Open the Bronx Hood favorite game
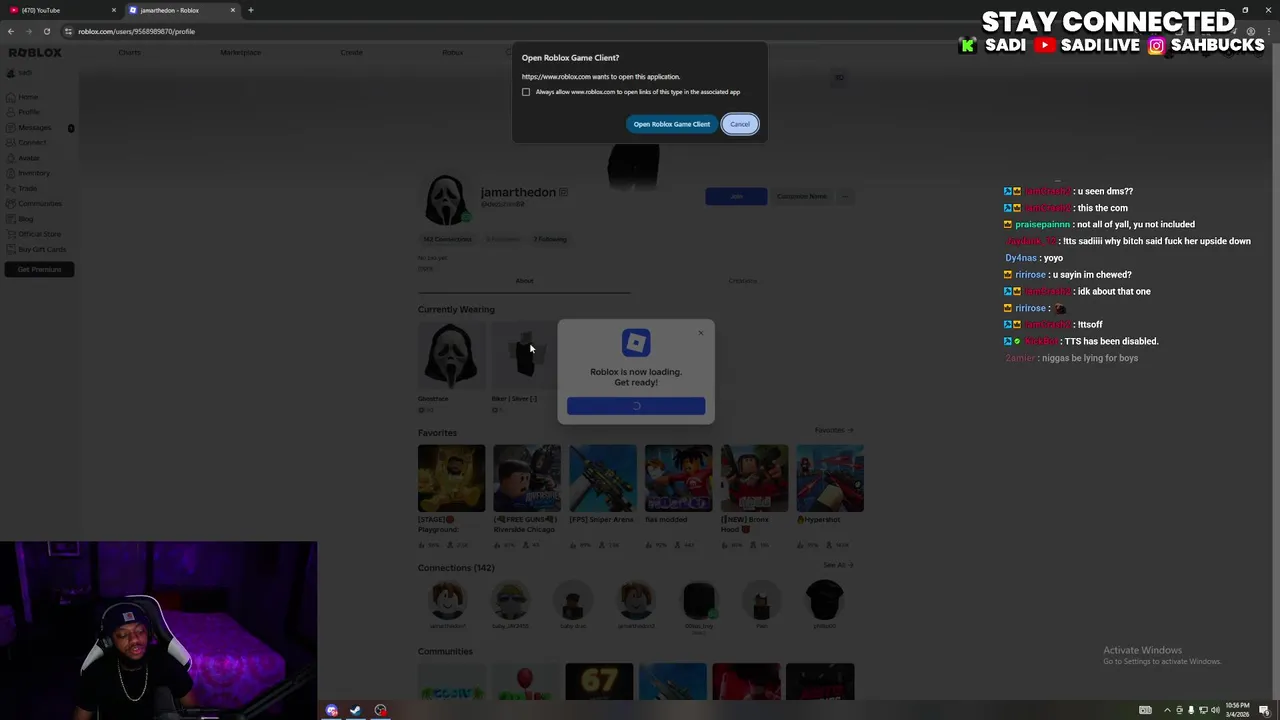Image resolution: width=1280 pixels, height=720 pixels. 754,478
